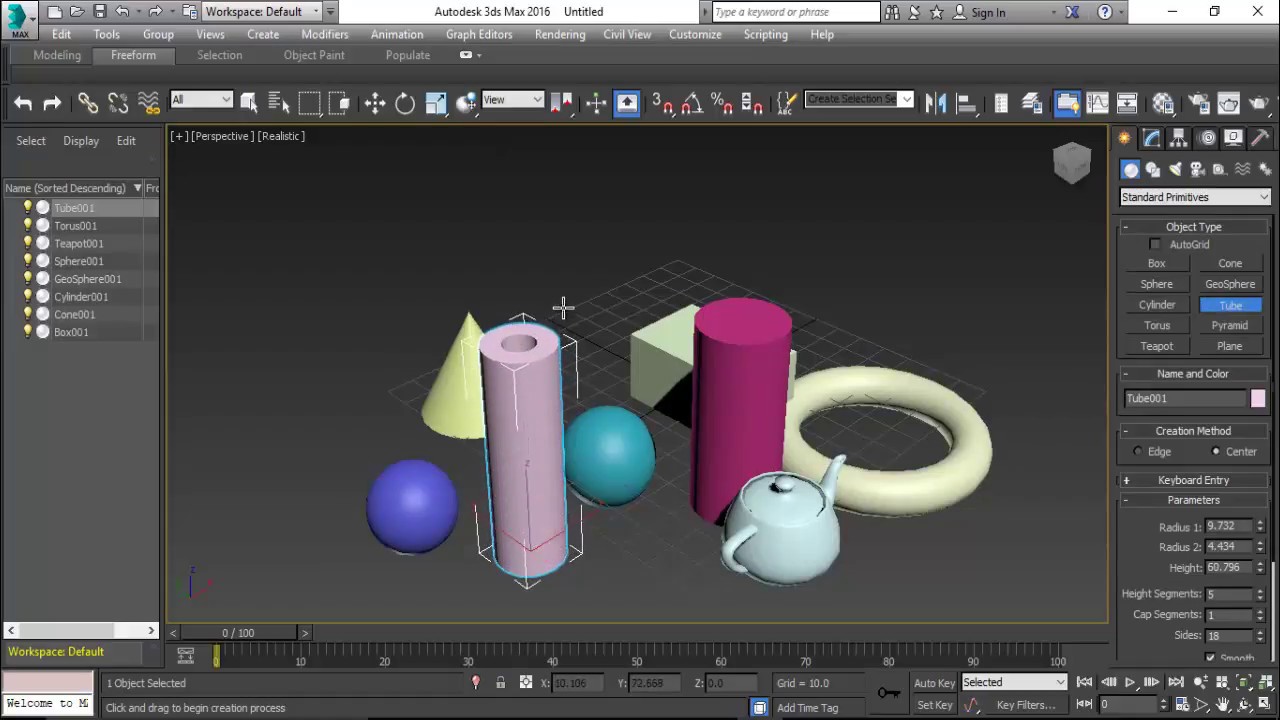Collapse the Object Type rollout
Screen dimensions: 1280x720
1194,227
